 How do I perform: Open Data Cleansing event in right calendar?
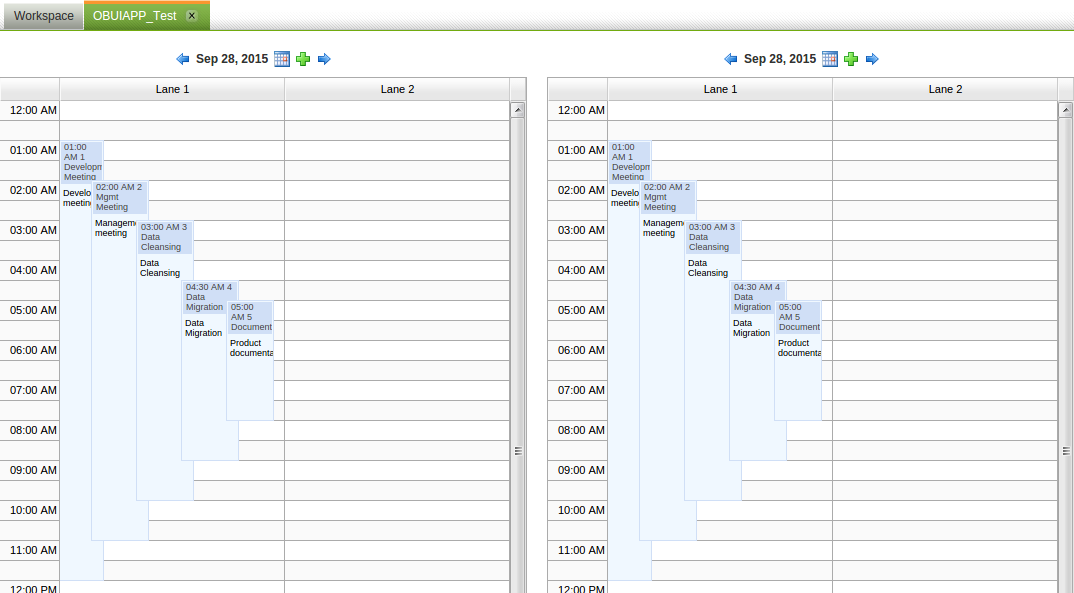pos(712,237)
